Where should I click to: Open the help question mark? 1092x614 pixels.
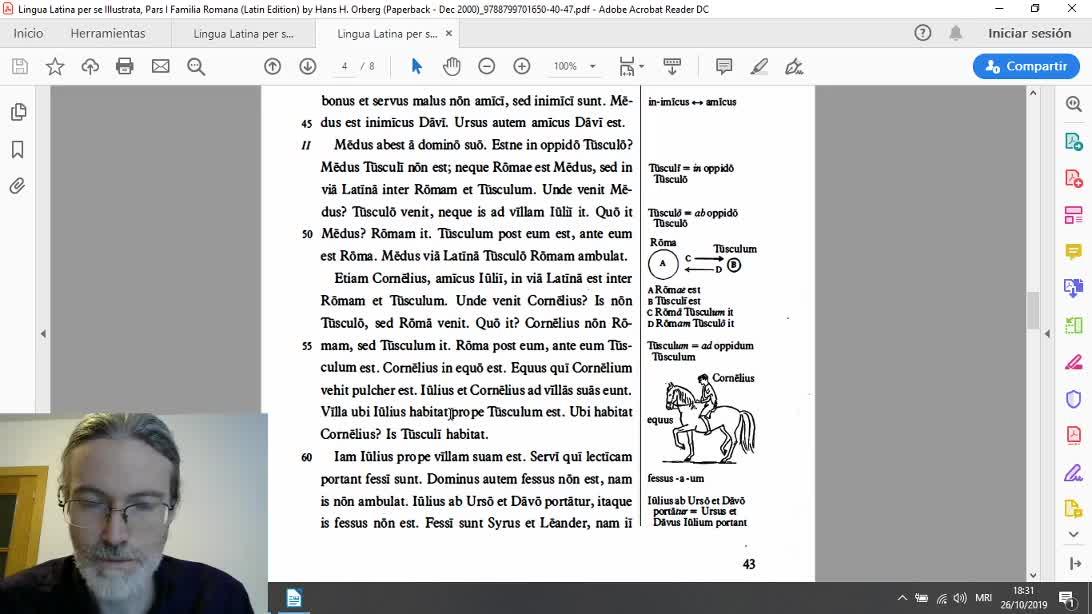click(923, 33)
